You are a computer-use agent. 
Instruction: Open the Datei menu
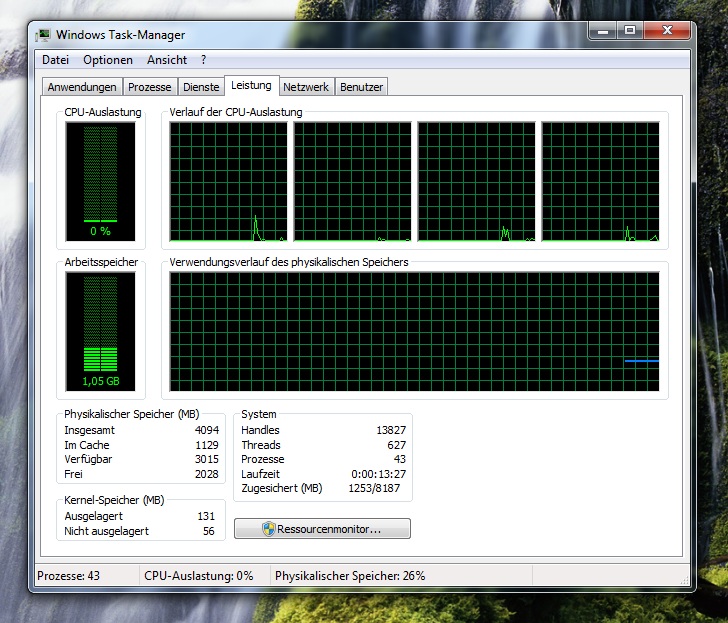tap(55, 60)
